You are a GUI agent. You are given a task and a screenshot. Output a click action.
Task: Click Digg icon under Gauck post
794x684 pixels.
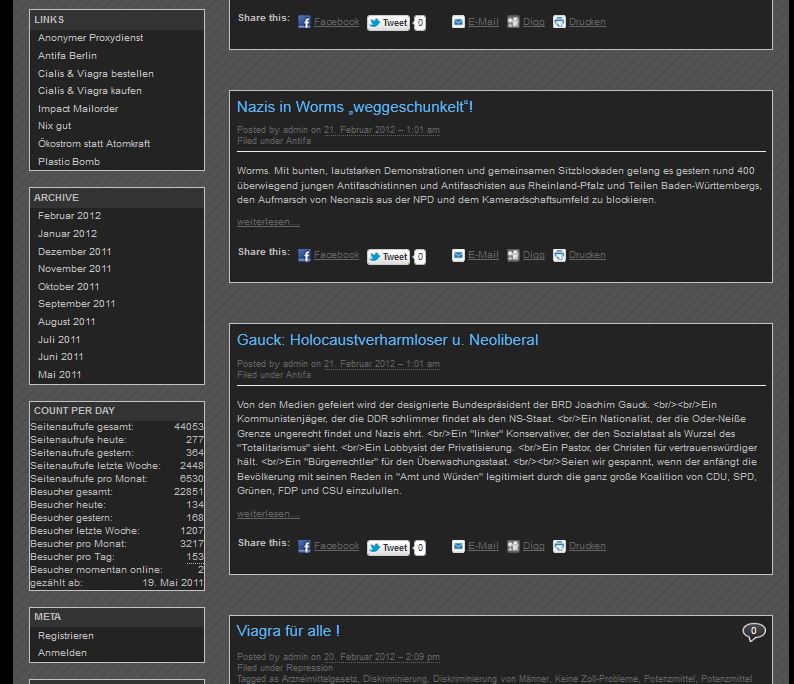[x=513, y=547]
